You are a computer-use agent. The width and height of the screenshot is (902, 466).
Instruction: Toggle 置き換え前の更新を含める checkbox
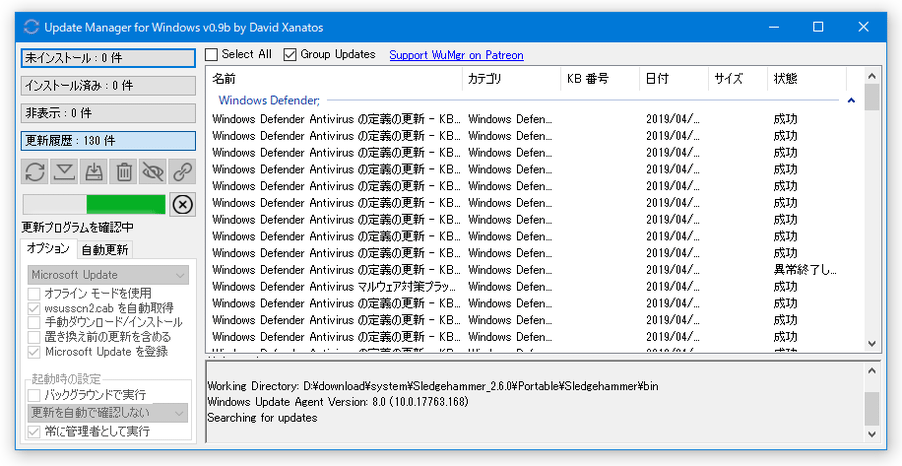[x=35, y=337]
